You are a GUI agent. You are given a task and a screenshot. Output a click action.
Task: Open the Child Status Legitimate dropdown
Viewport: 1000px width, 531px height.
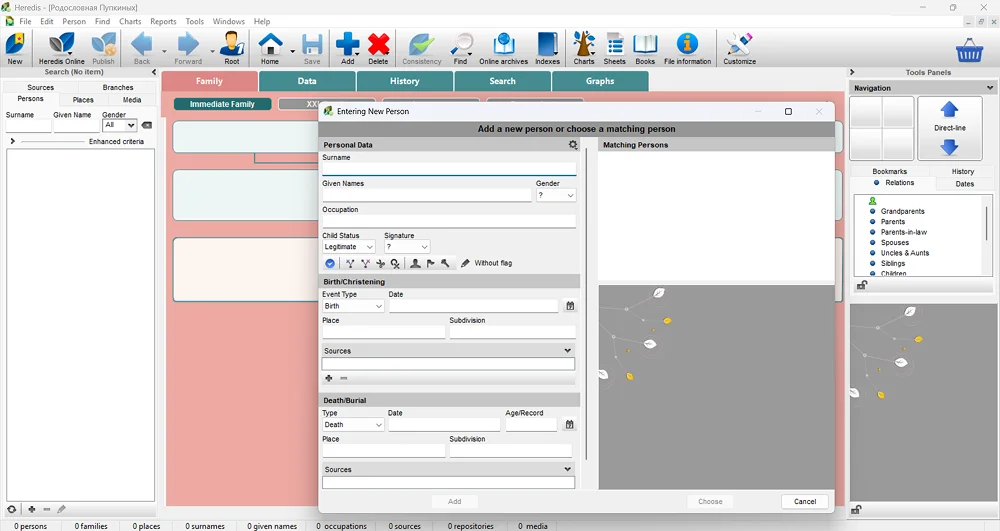(x=349, y=247)
